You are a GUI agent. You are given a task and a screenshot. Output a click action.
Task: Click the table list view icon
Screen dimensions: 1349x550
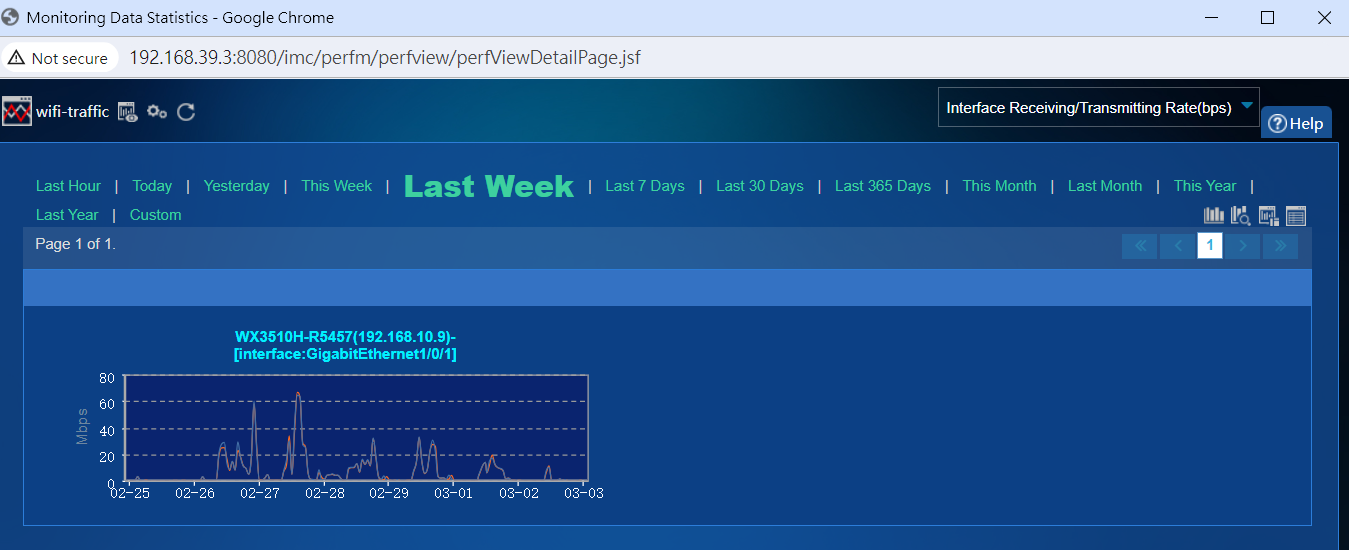(1296, 215)
